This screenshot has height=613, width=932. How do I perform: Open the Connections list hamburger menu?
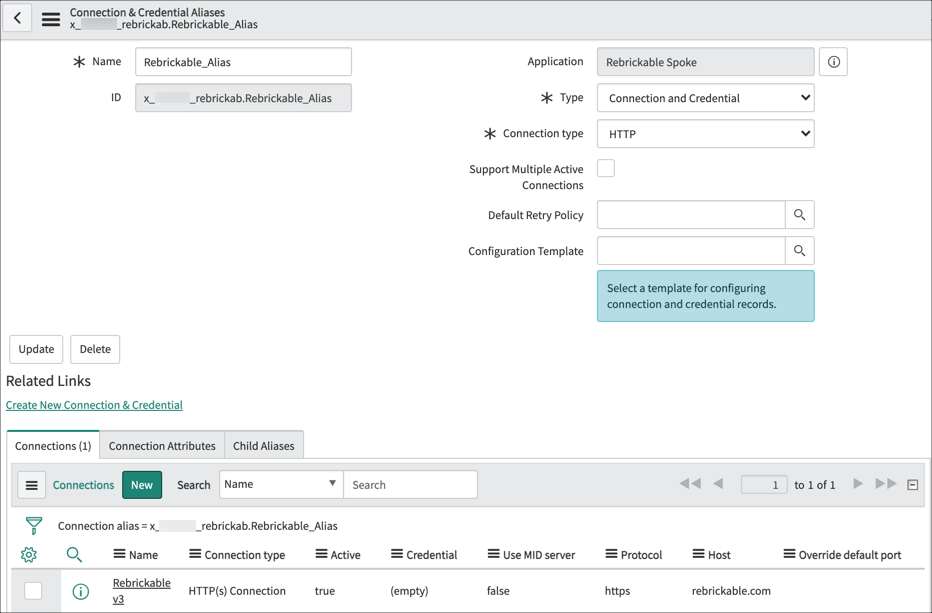32,485
